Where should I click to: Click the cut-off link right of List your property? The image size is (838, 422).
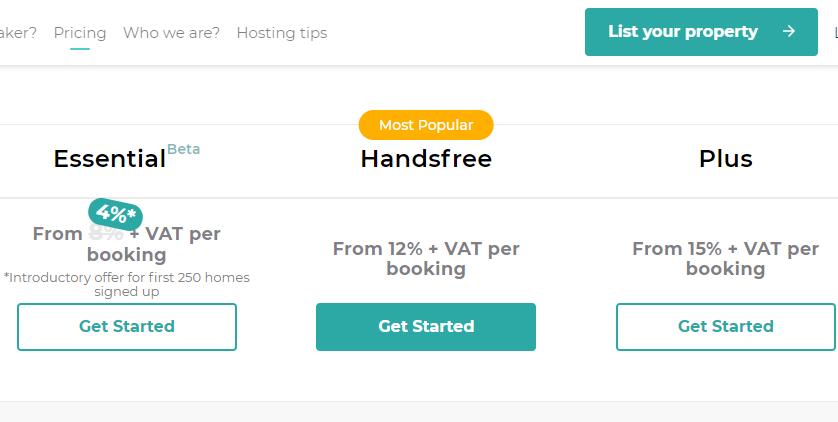tap(834, 33)
